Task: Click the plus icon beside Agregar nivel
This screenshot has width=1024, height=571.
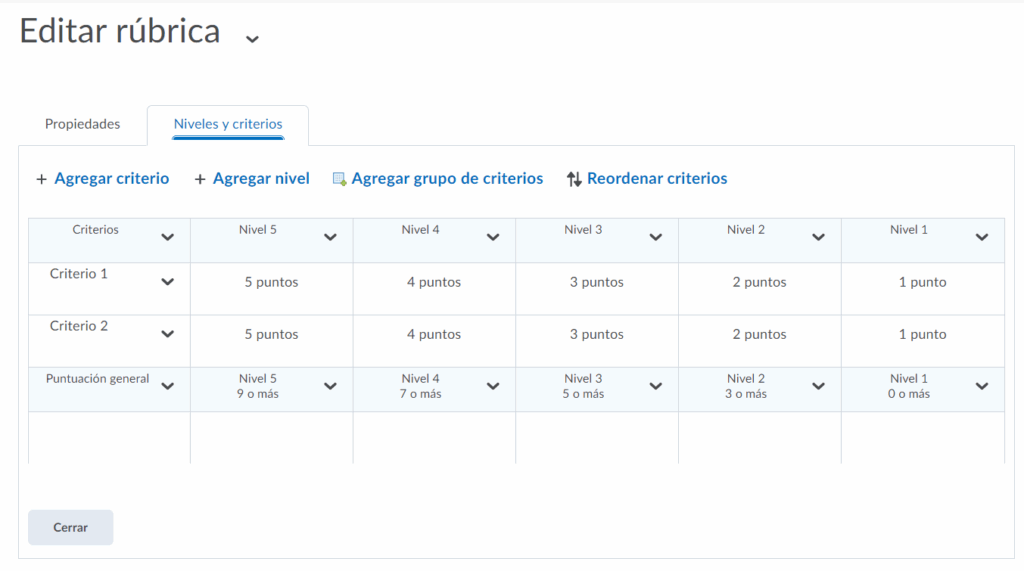Action: coord(200,179)
